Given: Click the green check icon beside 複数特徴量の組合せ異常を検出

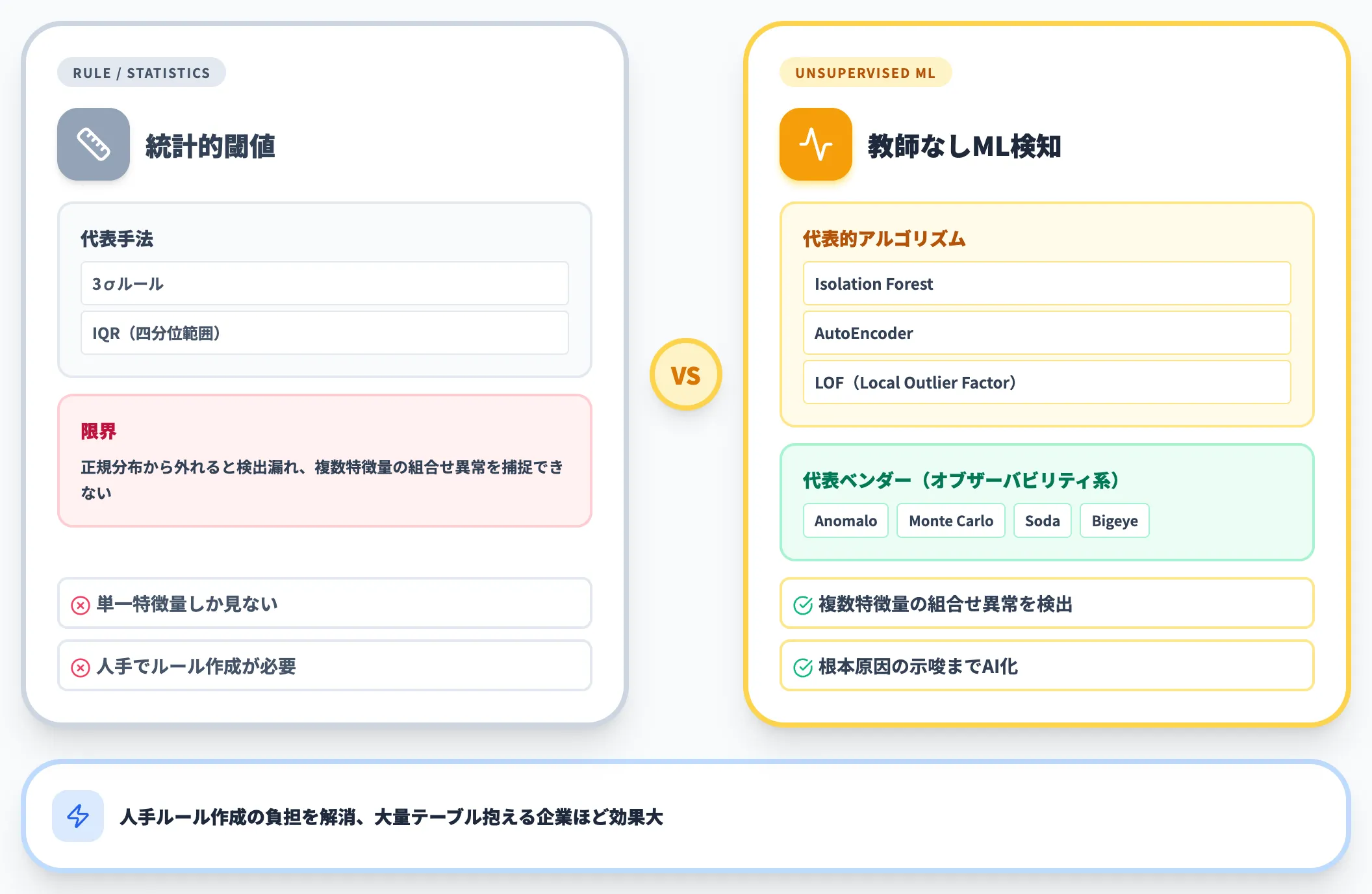Looking at the screenshot, I should coord(803,606).
